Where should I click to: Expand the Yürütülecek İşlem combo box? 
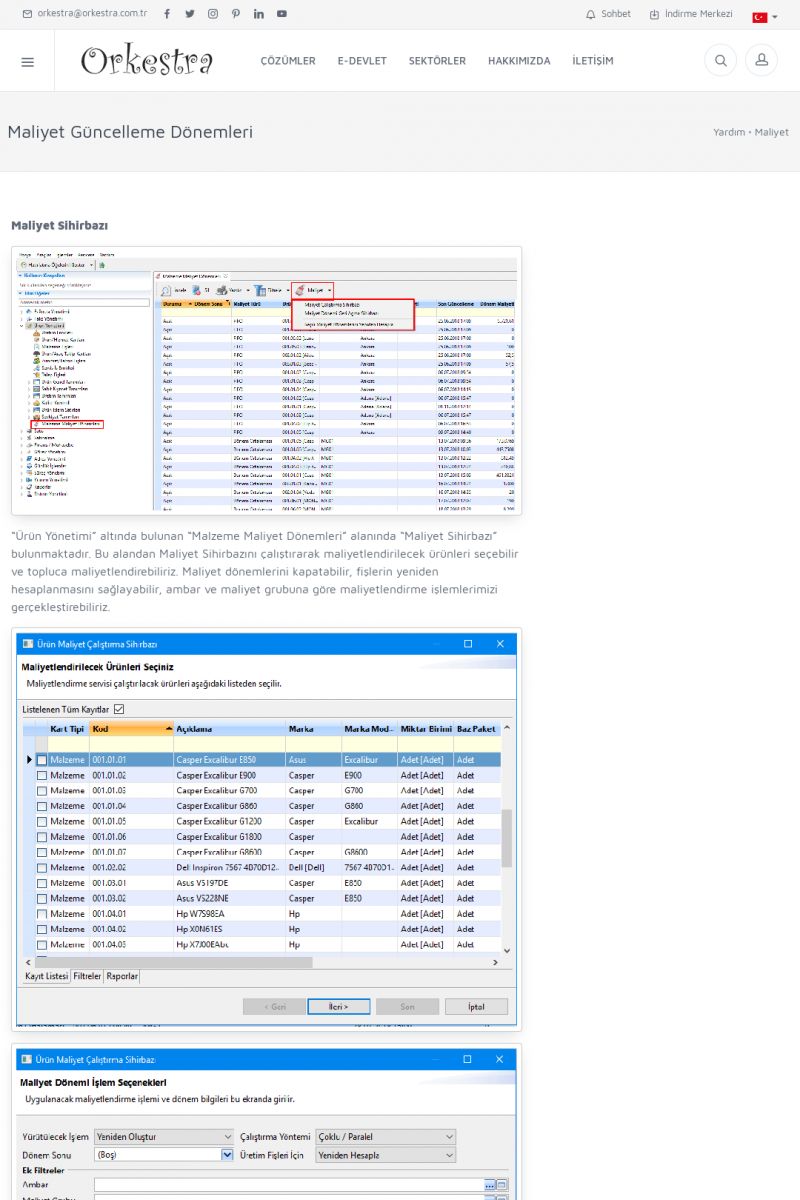click(x=163, y=1137)
